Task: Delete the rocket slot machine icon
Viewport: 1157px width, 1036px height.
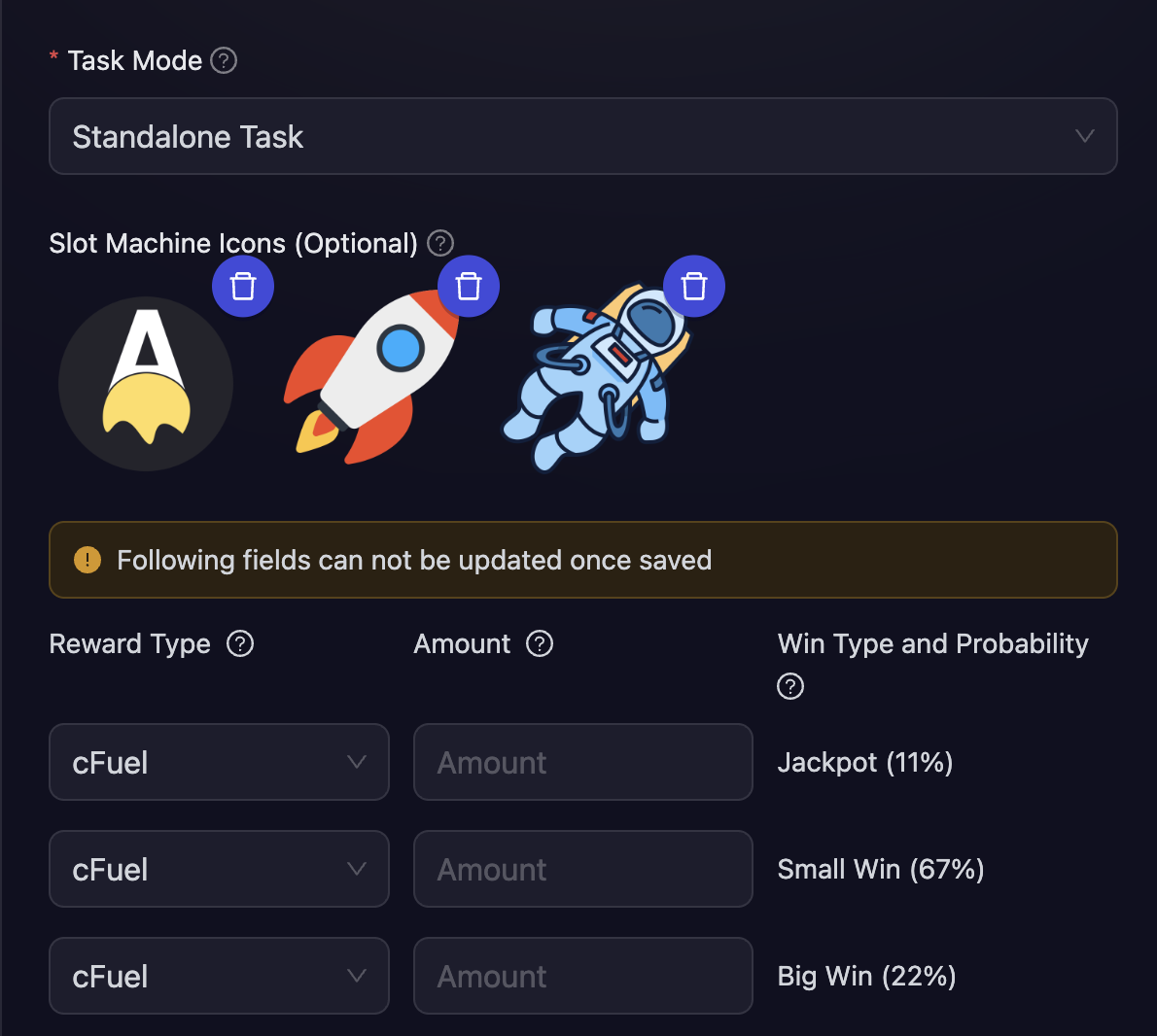Action: tap(469, 286)
